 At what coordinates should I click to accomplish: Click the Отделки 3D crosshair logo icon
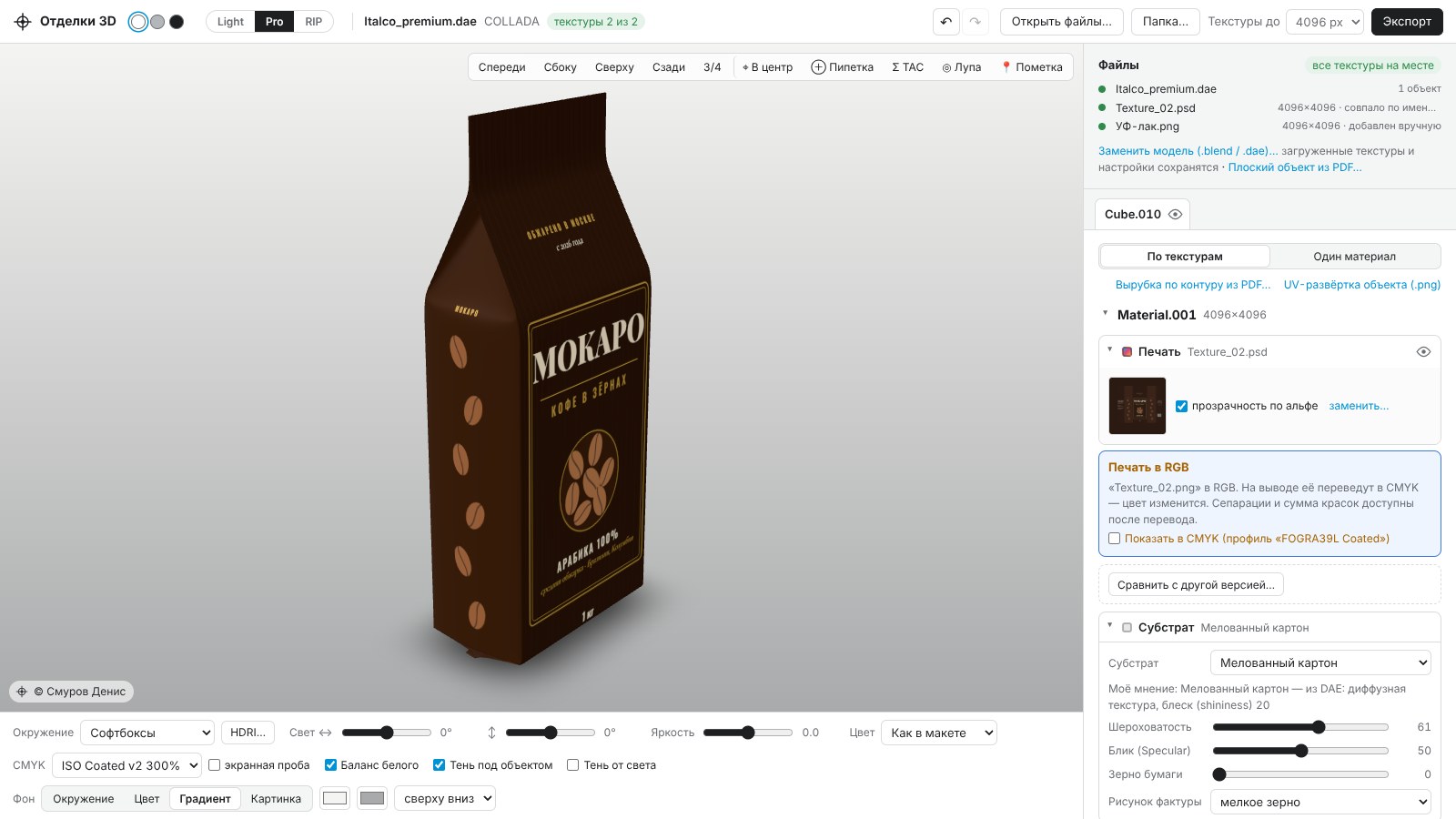point(23,22)
